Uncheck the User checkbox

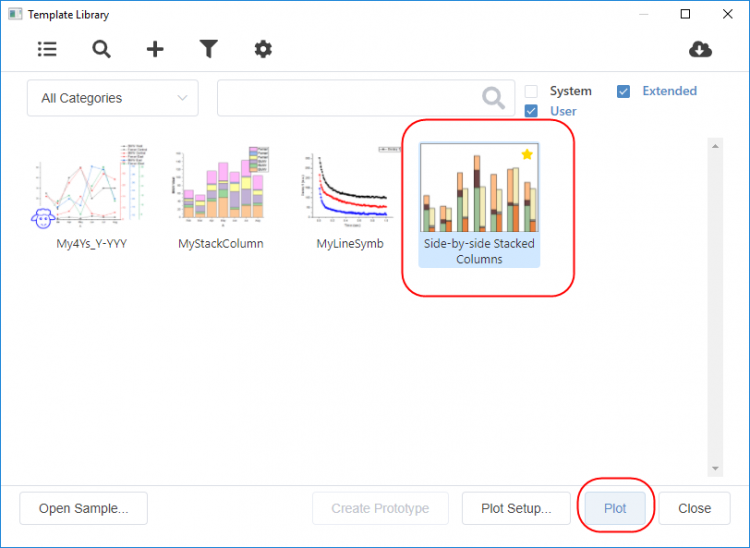532,111
